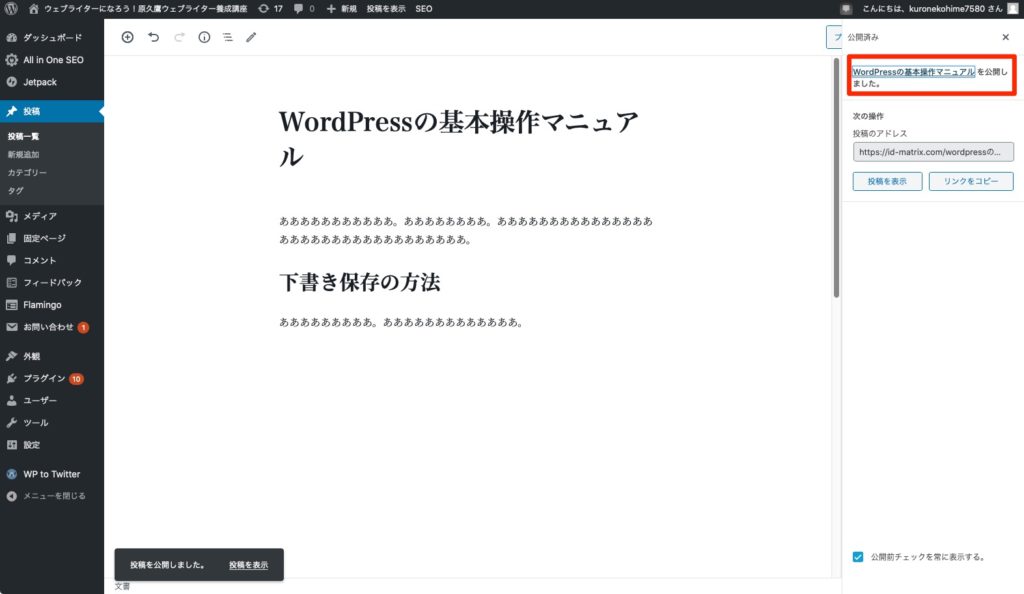Viewport: 1024px width, 594px height.
Task: Click the notification icon in admin bar
Action: tap(846, 8)
